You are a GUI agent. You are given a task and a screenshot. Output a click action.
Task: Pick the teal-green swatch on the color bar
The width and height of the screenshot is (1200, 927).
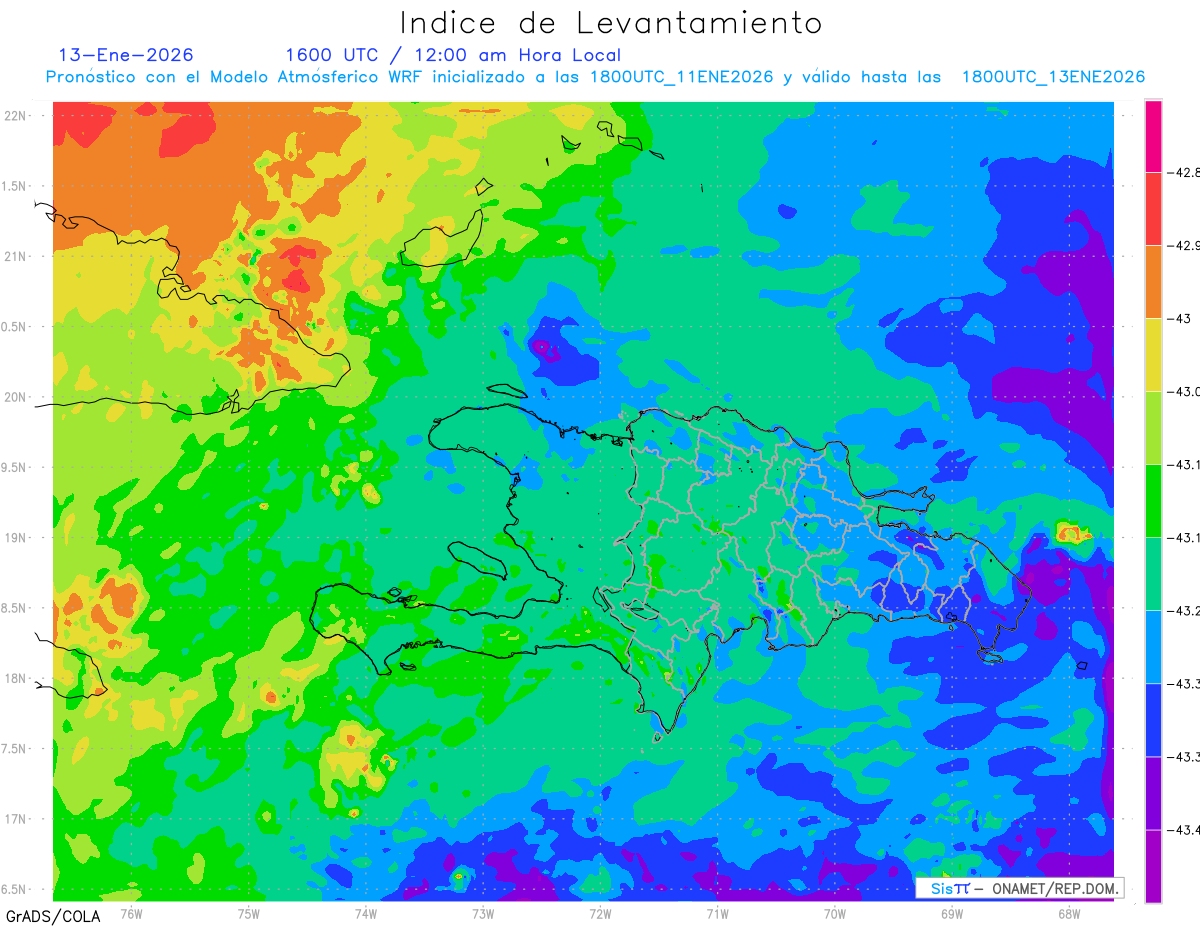[1153, 574]
